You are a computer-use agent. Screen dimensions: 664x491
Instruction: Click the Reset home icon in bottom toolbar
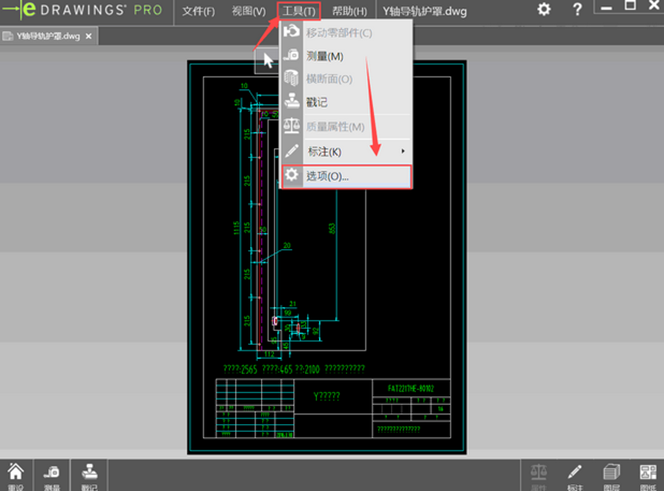(x=15, y=474)
